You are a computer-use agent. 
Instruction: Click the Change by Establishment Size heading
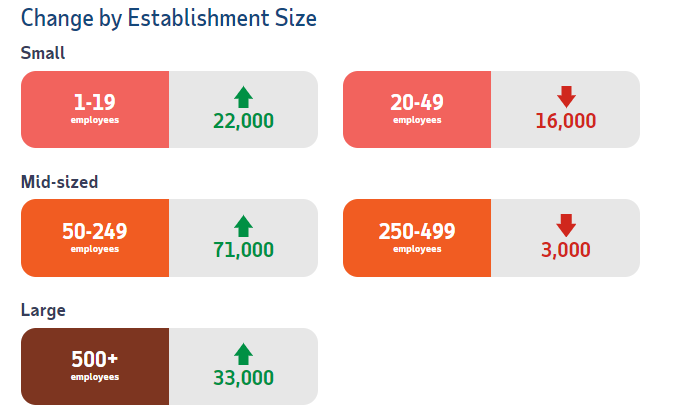[169, 19]
